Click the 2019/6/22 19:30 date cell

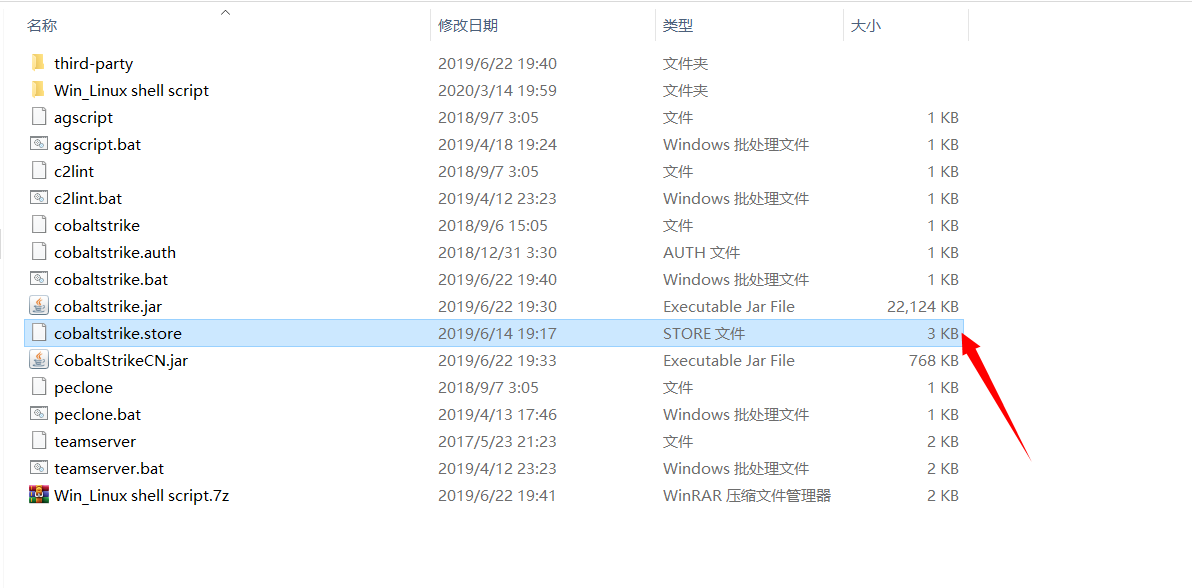[497, 307]
